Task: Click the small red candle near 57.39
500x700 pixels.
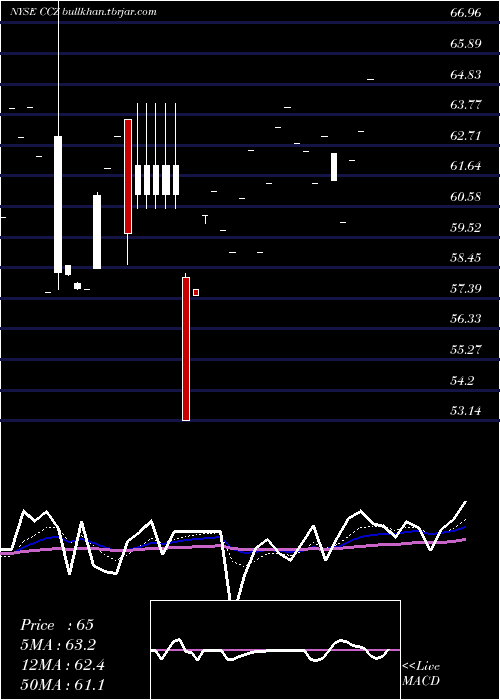Action: tap(196, 292)
